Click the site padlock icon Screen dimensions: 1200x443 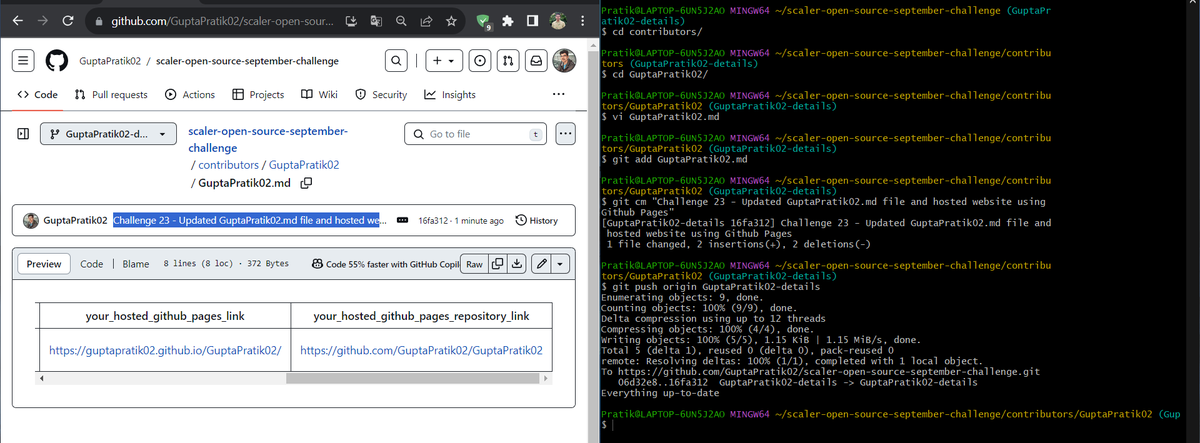click(97, 21)
